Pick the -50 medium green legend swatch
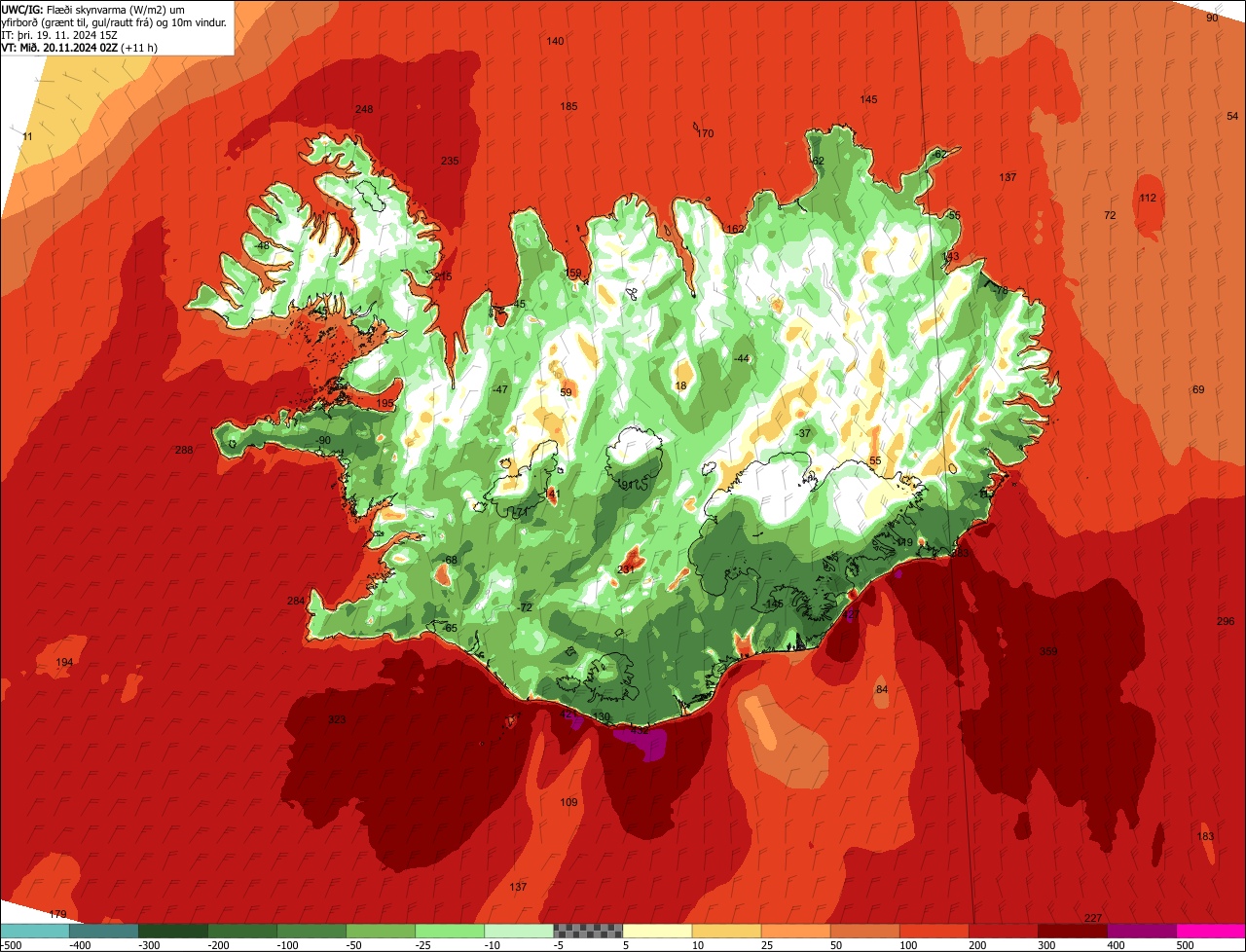1246x952 pixels. tap(381, 931)
